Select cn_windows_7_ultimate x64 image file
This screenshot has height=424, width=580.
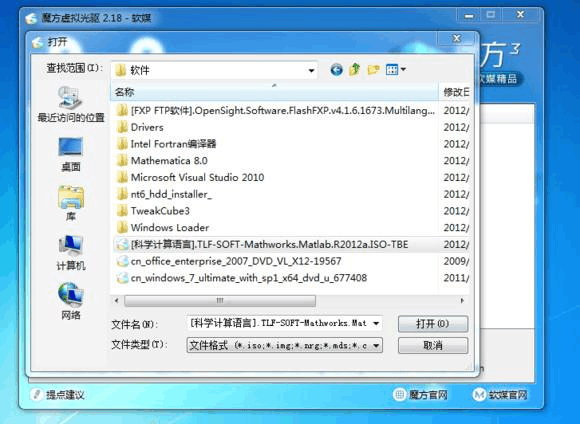click(242, 278)
